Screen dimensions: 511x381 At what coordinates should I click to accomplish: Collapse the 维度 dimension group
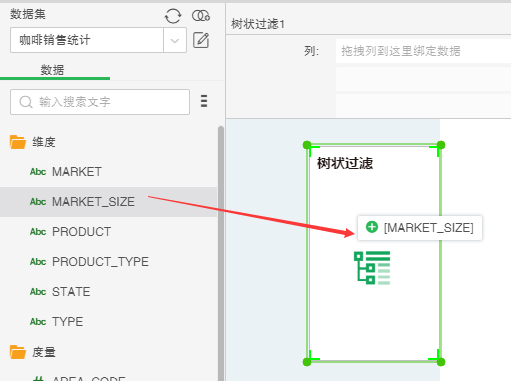coord(44,142)
